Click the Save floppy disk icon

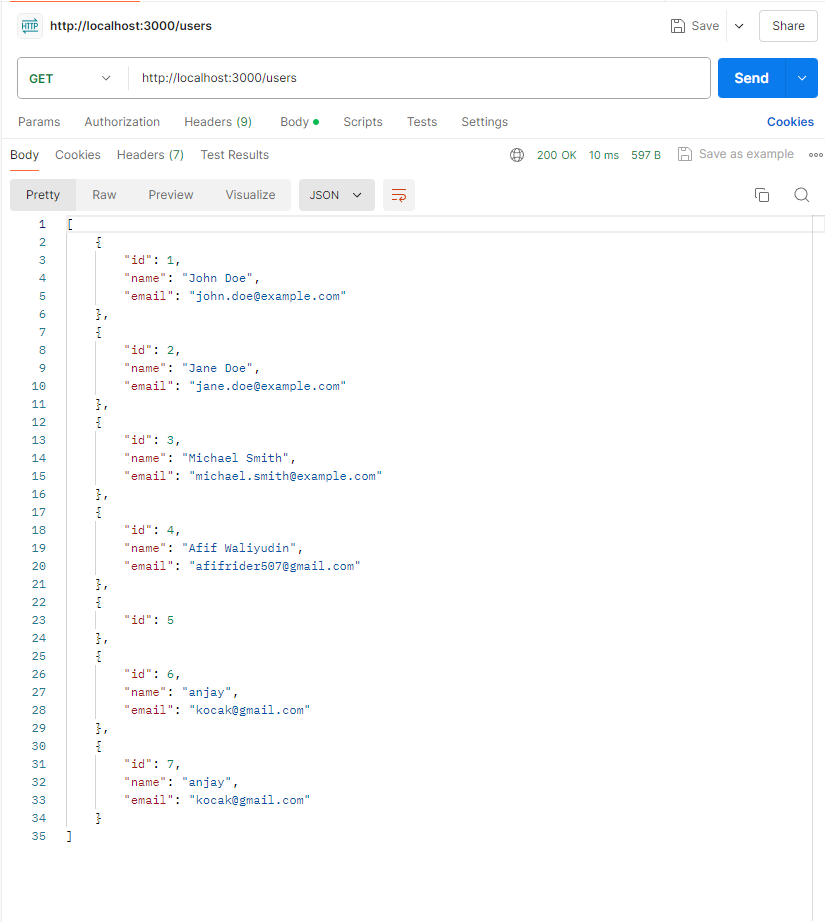click(678, 26)
